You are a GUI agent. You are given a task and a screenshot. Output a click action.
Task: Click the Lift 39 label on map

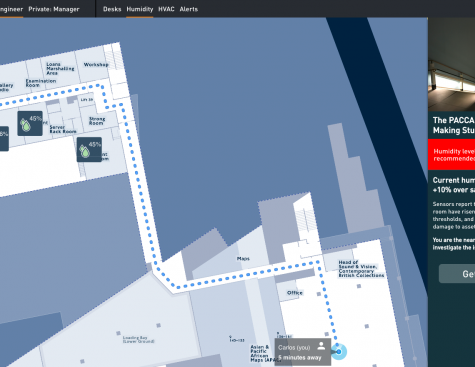(87, 100)
